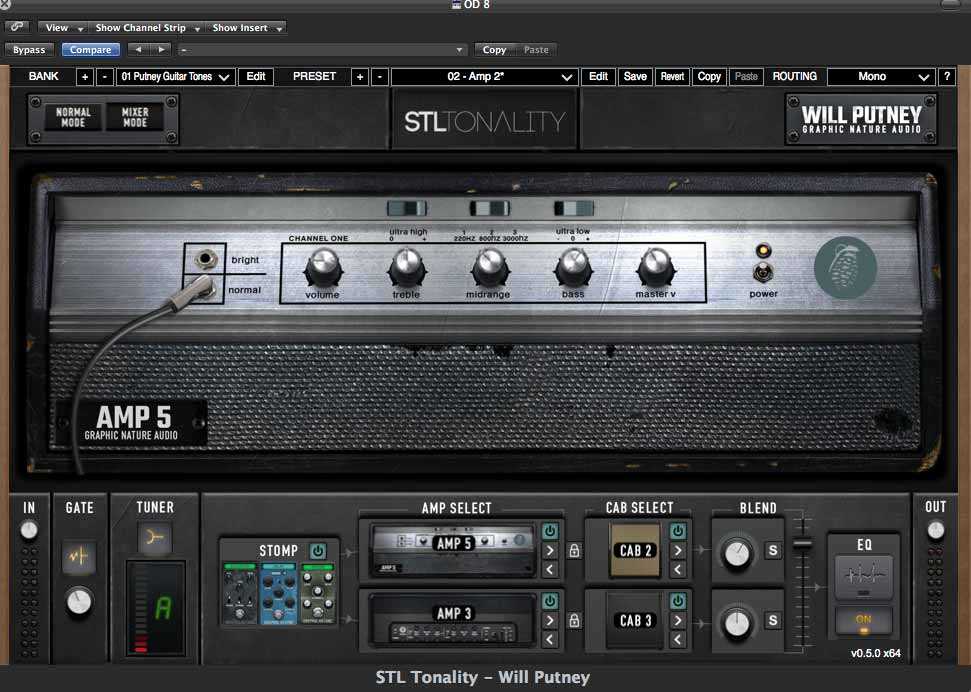This screenshot has width=971, height=692.
Task: Select the blue stomp pedal
Action: coord(278,593)
